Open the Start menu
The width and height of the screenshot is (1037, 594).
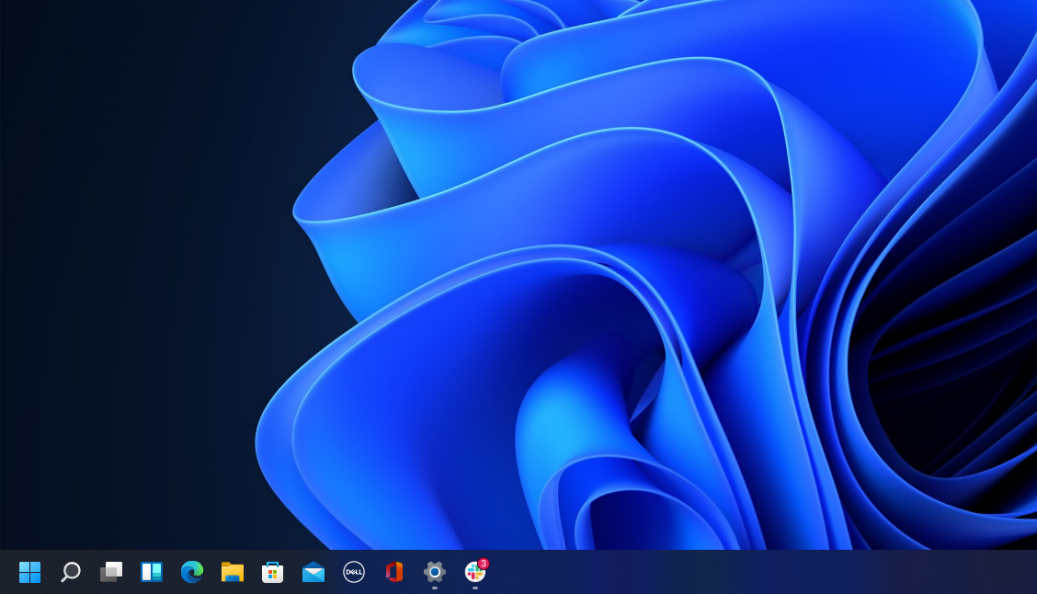pos(29,572)
